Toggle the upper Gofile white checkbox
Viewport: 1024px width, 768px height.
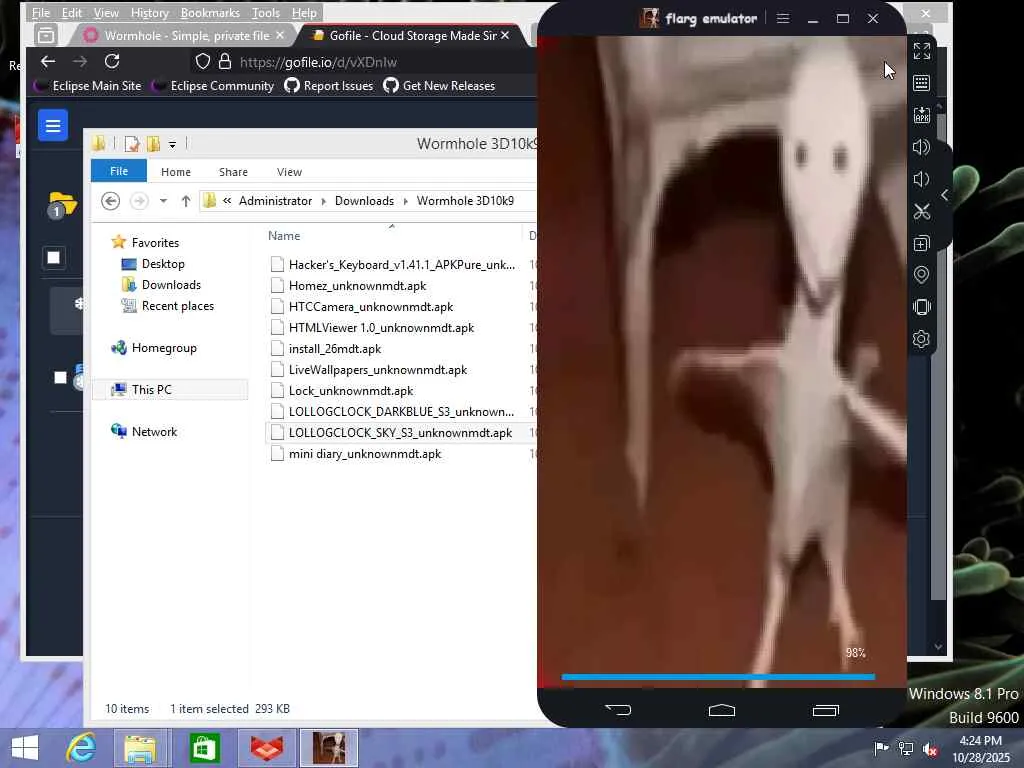click(x=54, y=257)
